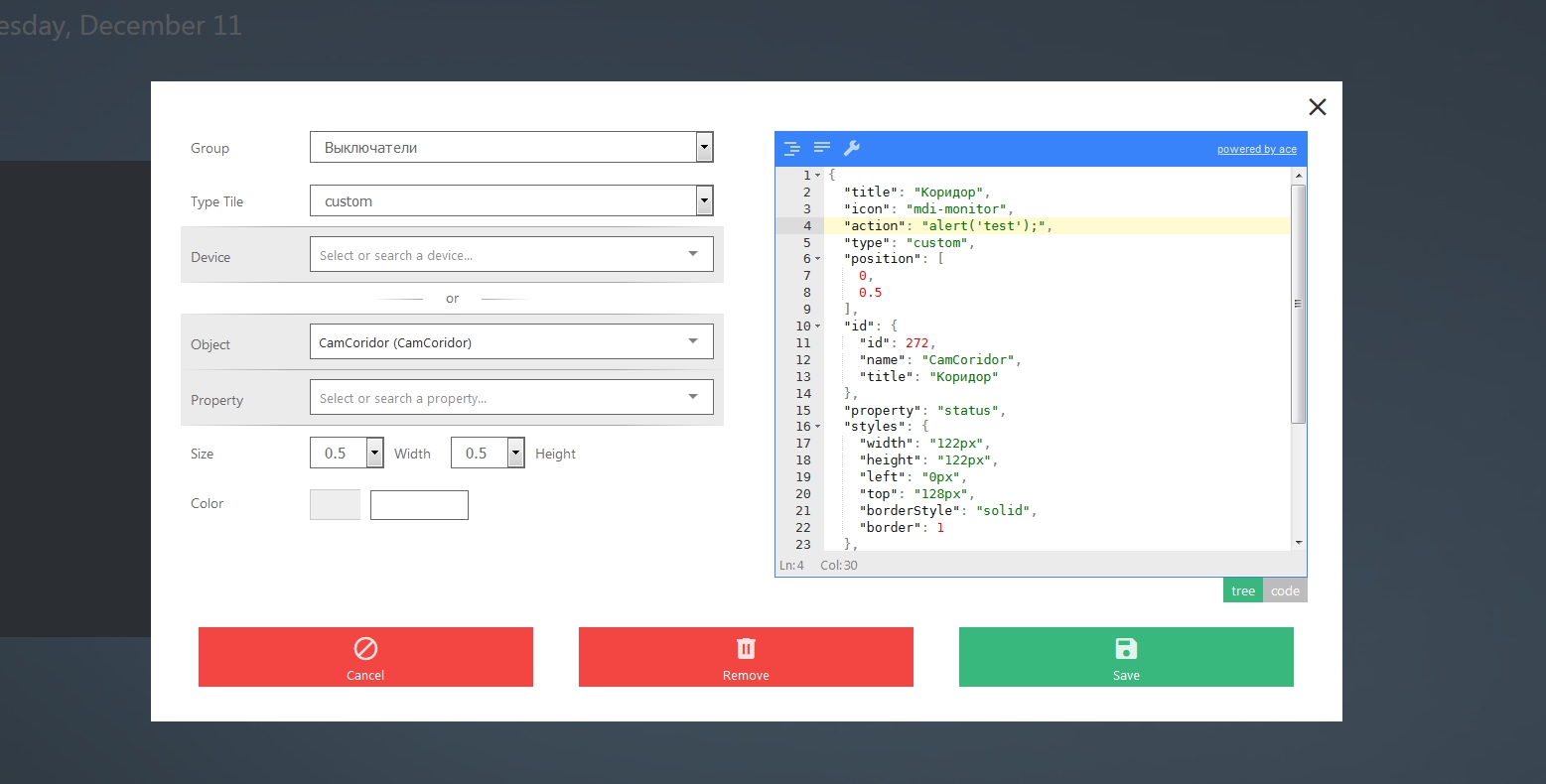Fold the "id" object on line 10
This screenshot has width=1546, height=784.
coord(818,327)
